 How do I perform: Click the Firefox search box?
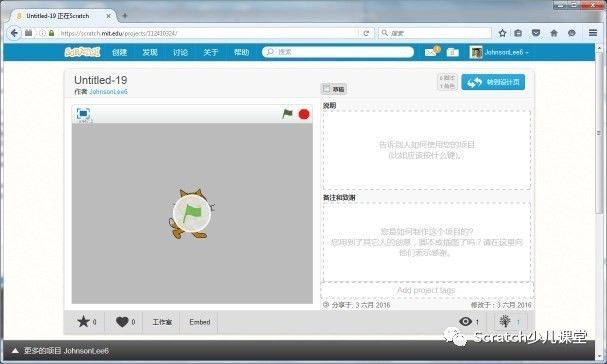click(434, 33)
